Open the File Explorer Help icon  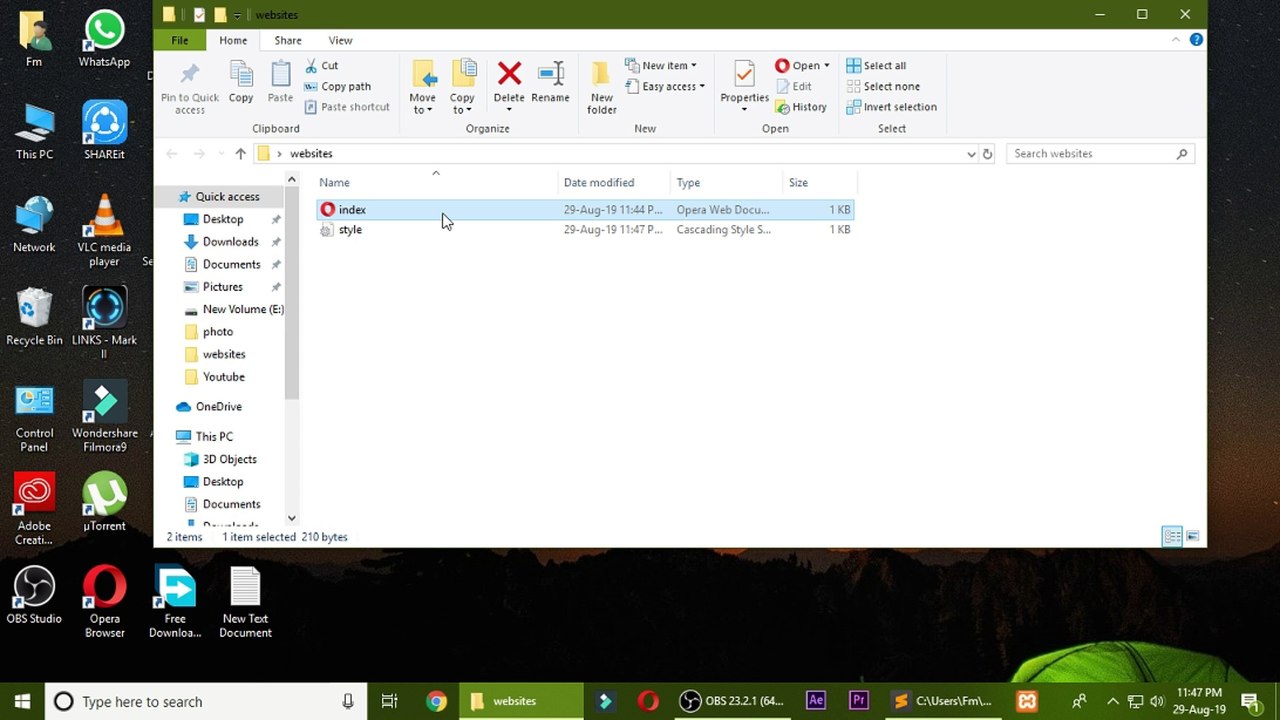(x=1196, y=40)
